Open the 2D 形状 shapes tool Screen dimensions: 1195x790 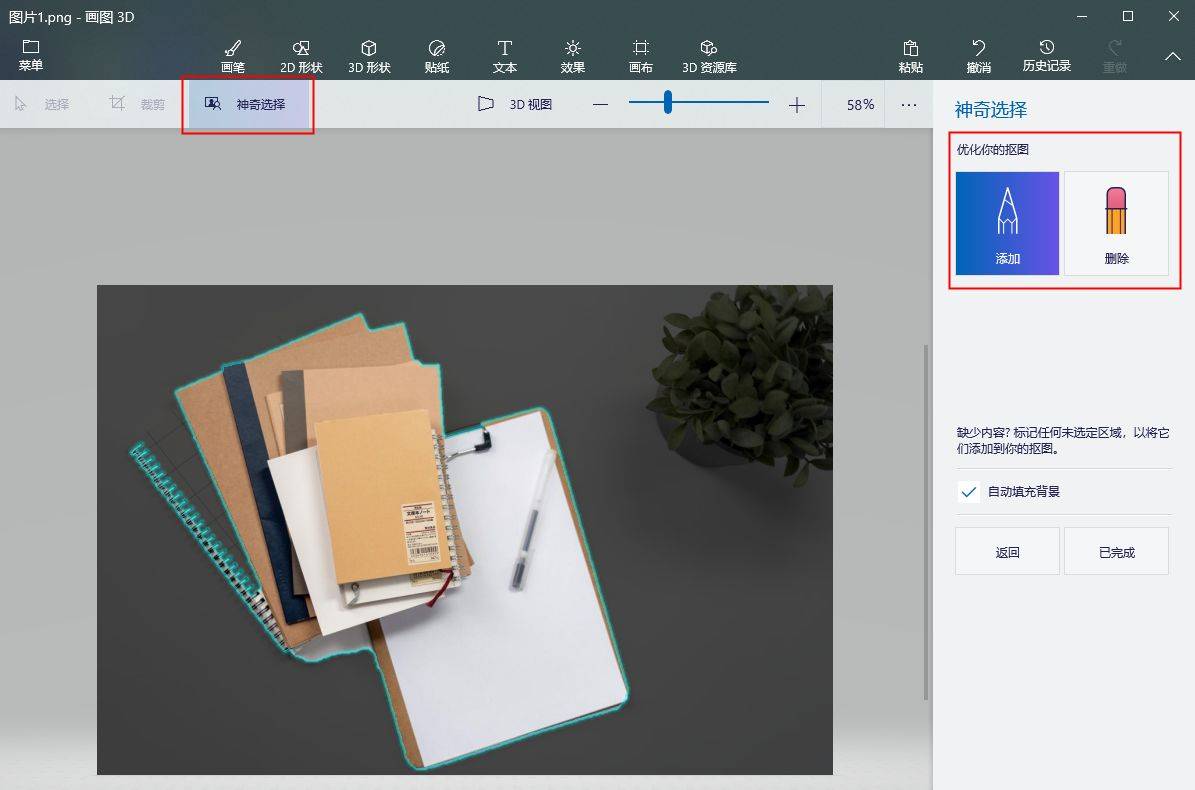[301, 55]
